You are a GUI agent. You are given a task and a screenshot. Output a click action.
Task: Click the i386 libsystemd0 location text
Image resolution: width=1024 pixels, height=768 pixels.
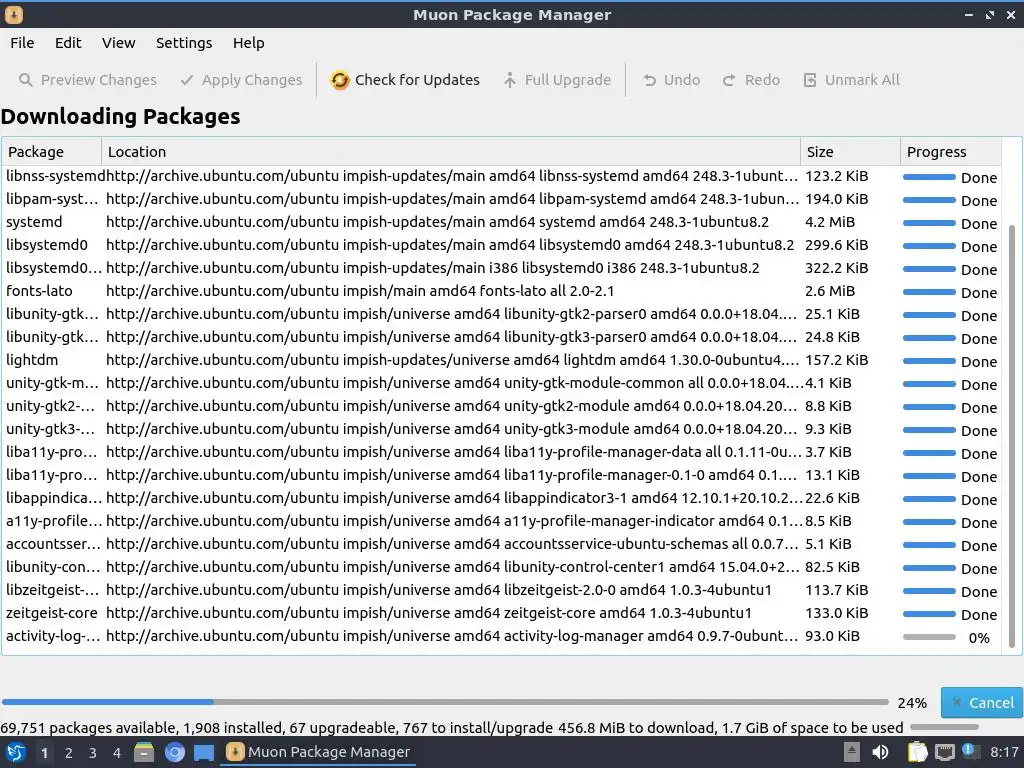coord(432,268)
